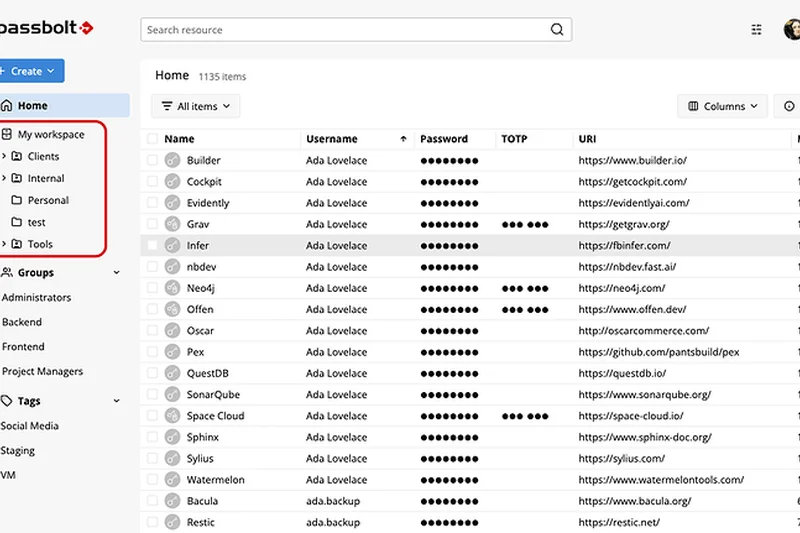Select the Staging tag
Screen dimensions: 800x533
pos(17,450)
